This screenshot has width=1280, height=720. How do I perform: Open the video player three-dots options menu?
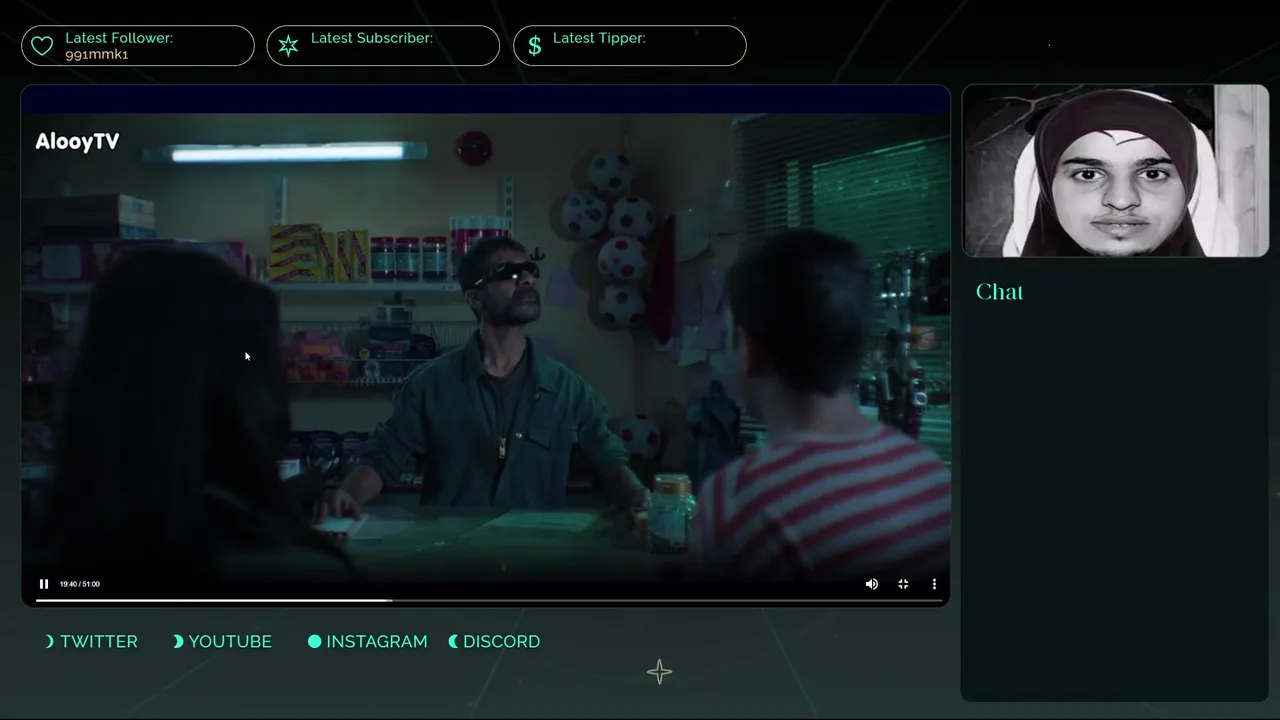934,584
